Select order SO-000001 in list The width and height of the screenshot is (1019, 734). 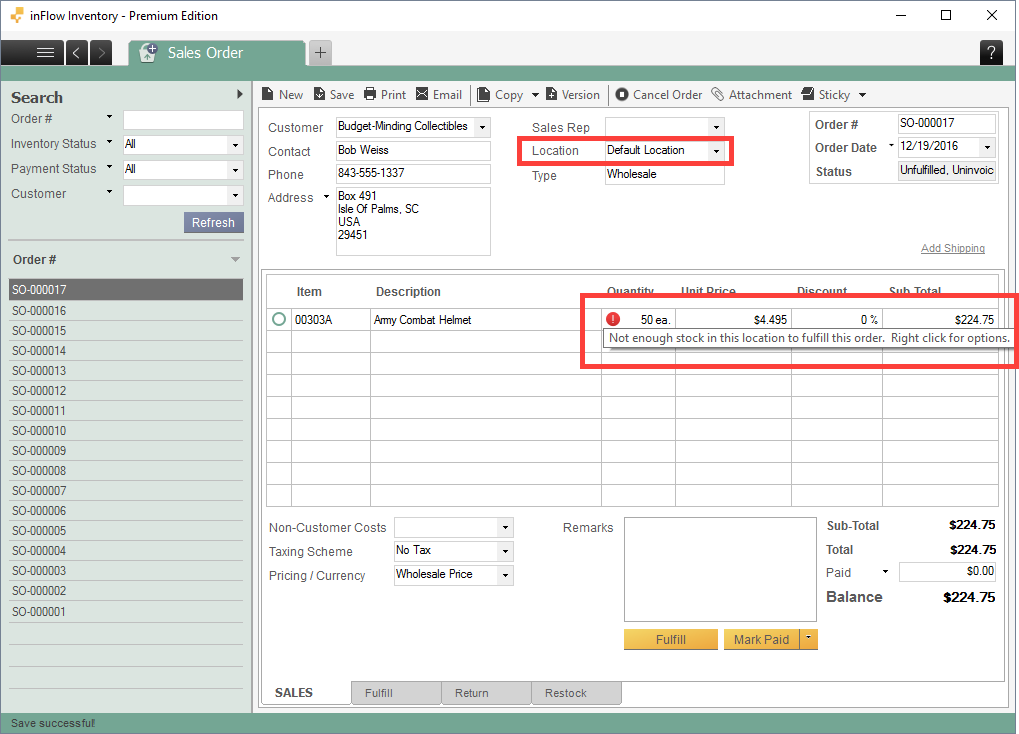(126, 612)
